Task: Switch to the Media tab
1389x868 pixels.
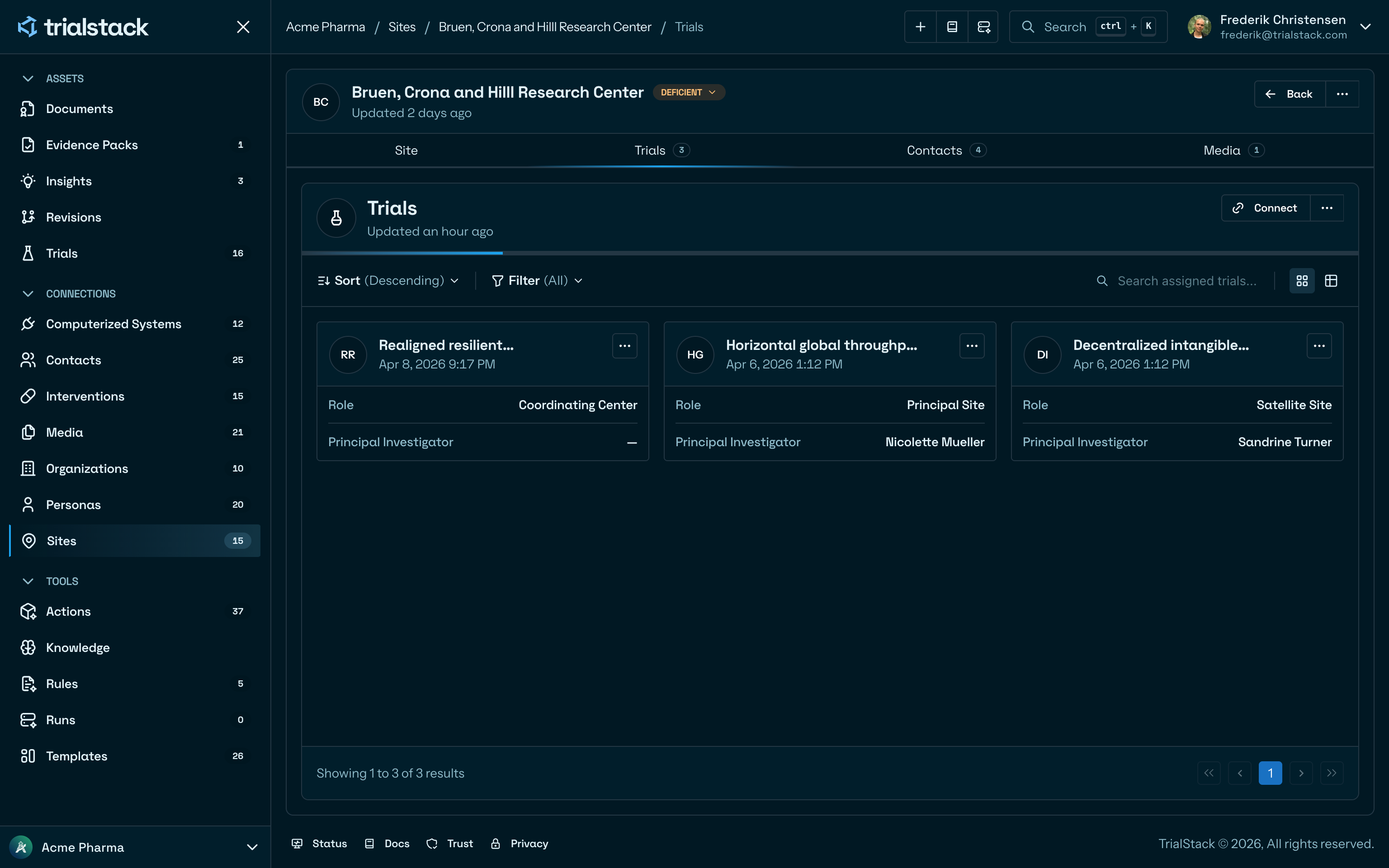Action: click(x=1234, y=151)
